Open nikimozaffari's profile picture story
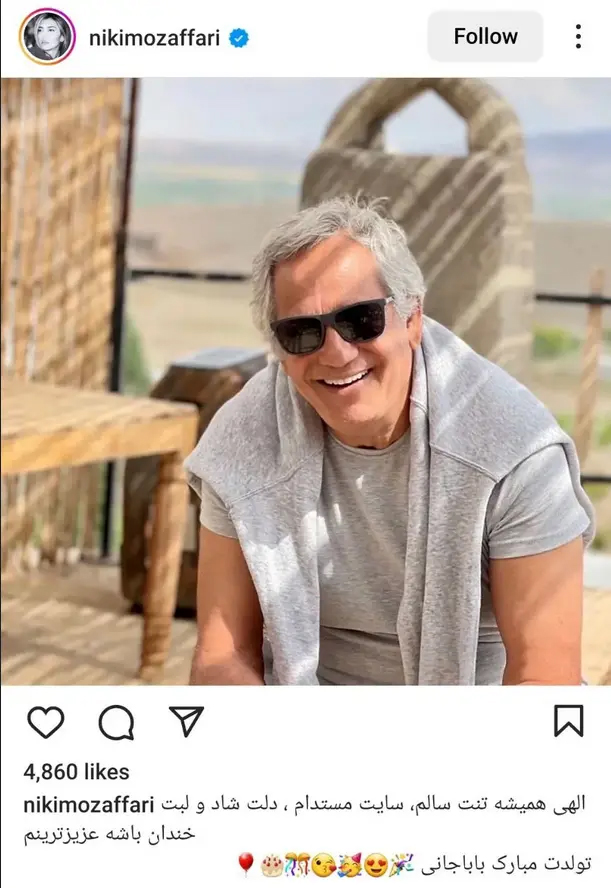Image resolution: width=611 pixels, height=888 pixels. [x=46, y=37]
